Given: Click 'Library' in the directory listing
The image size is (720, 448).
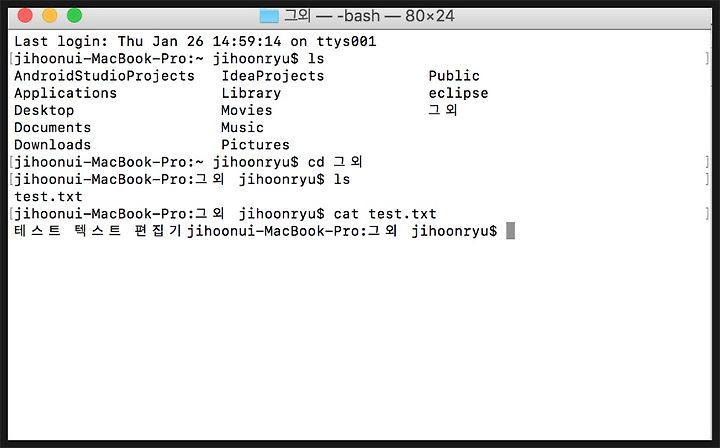Looking at the screenshot, I should 251,93.
